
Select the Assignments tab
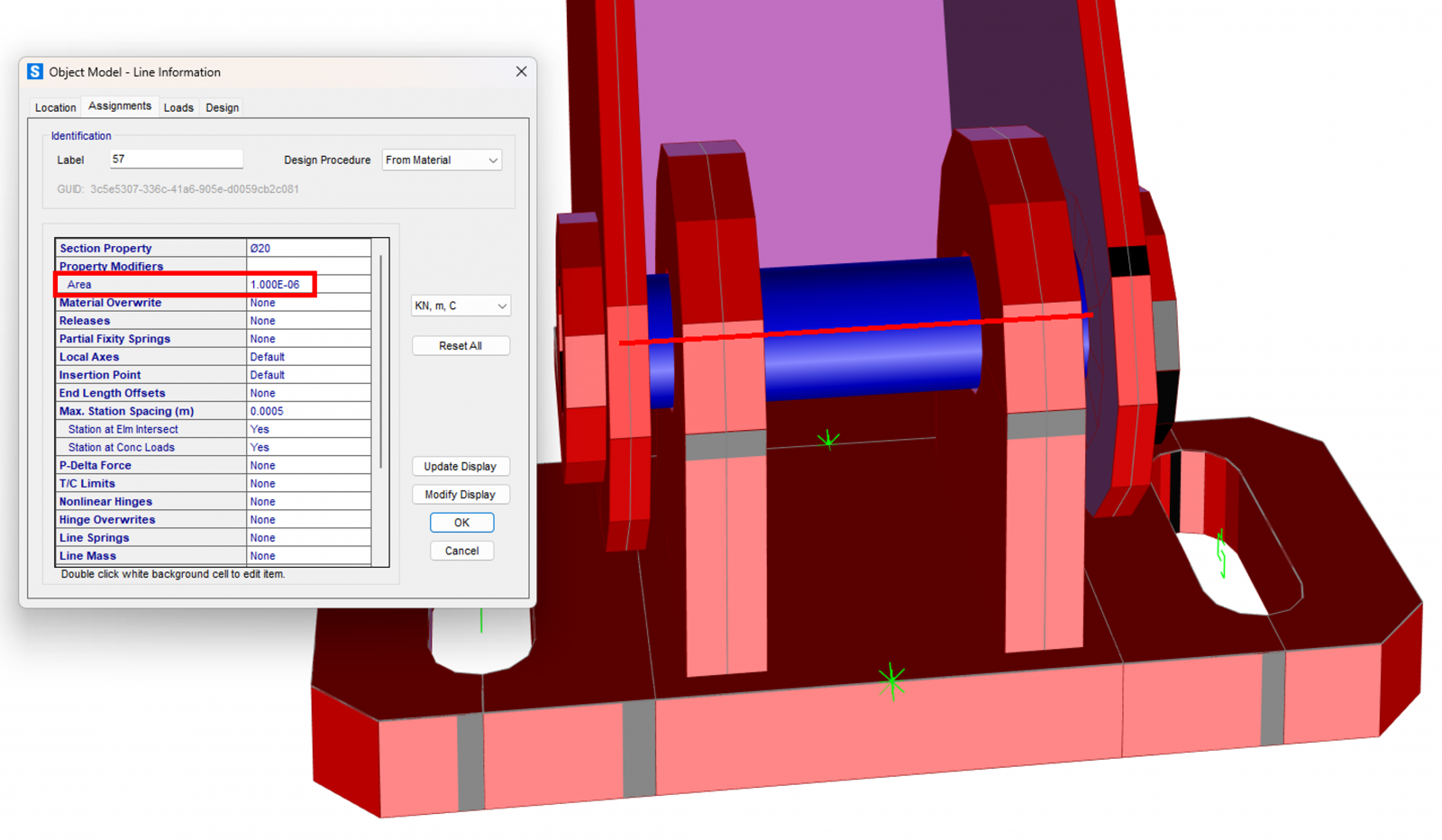120,106
